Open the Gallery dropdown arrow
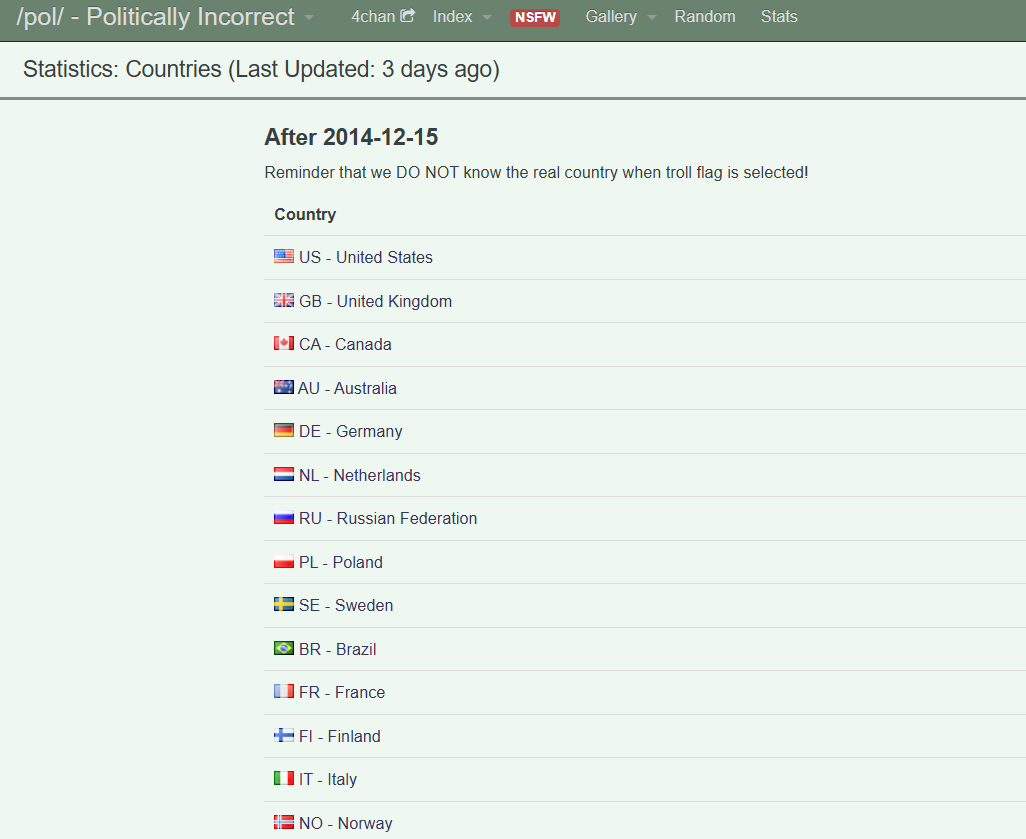This screenshot has height=839, width=1026. tap(652, 18)
